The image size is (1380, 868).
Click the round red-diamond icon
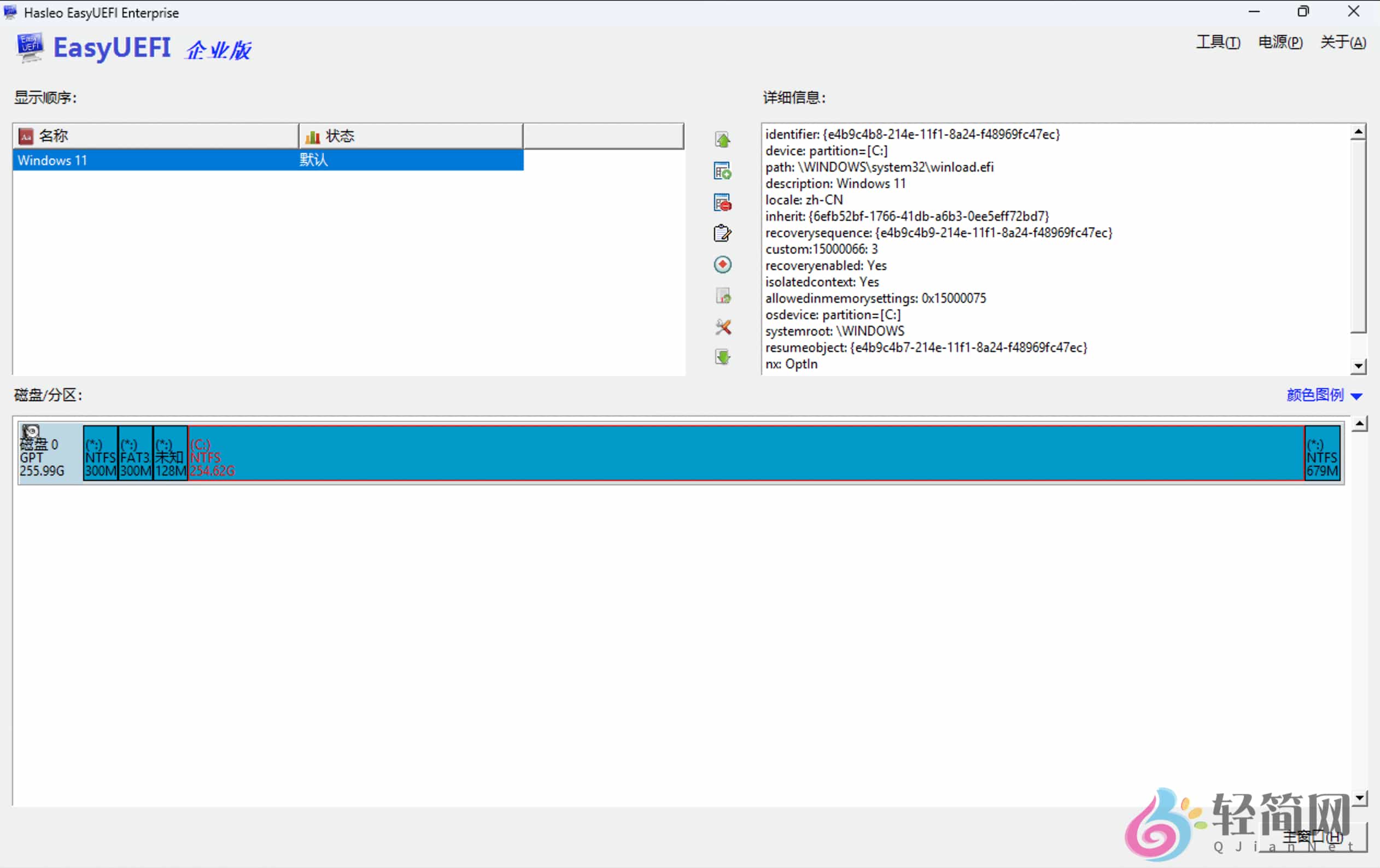pos(723,264)
